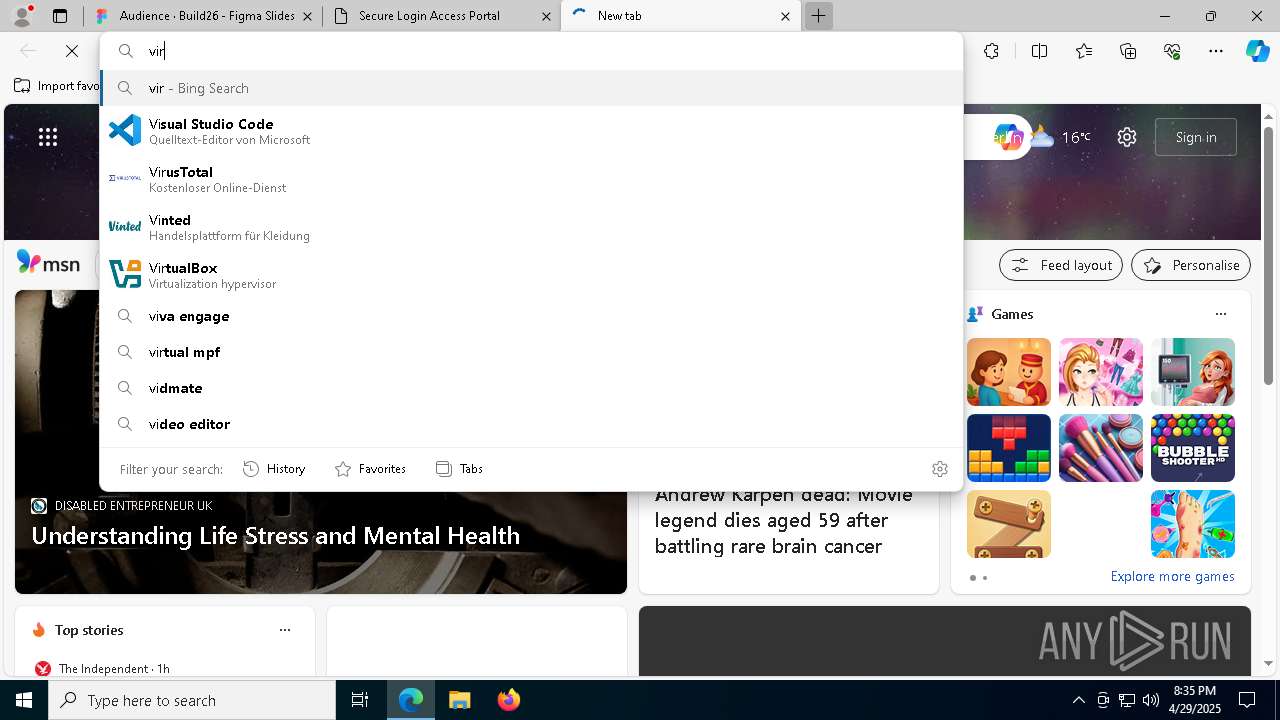This screenshot has height=720, width=1280.
Task: Open volume control in system tray
Action: tap(1150, 700)
